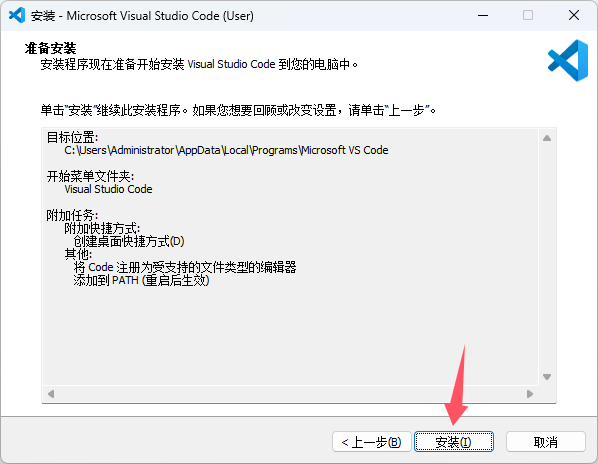Click the scroll right arrow under summary
598x464 pixels.
(x=529, y=393)
